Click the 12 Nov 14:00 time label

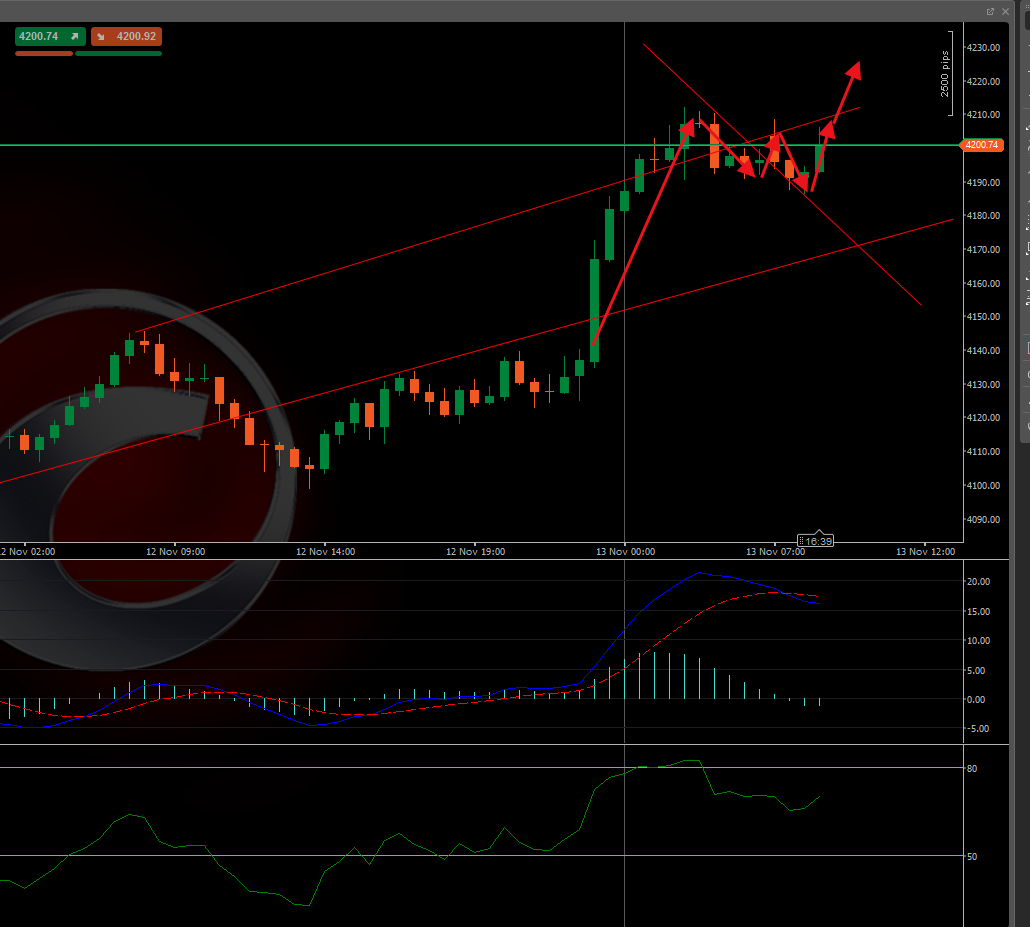pyautogui.click(x=325, y=552)
